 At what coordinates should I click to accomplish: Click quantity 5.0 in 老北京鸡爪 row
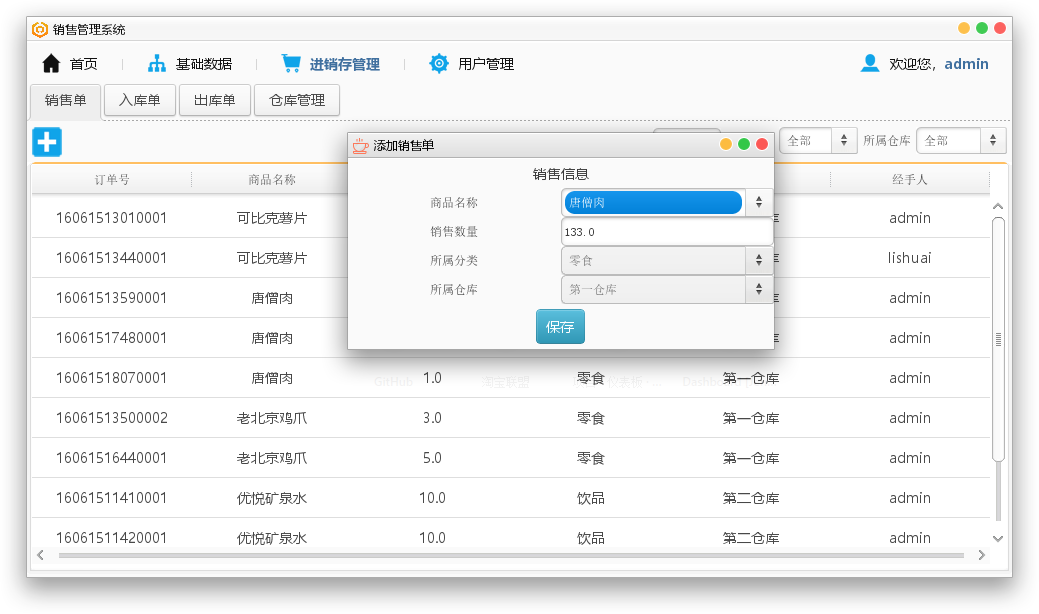(432, 458)
